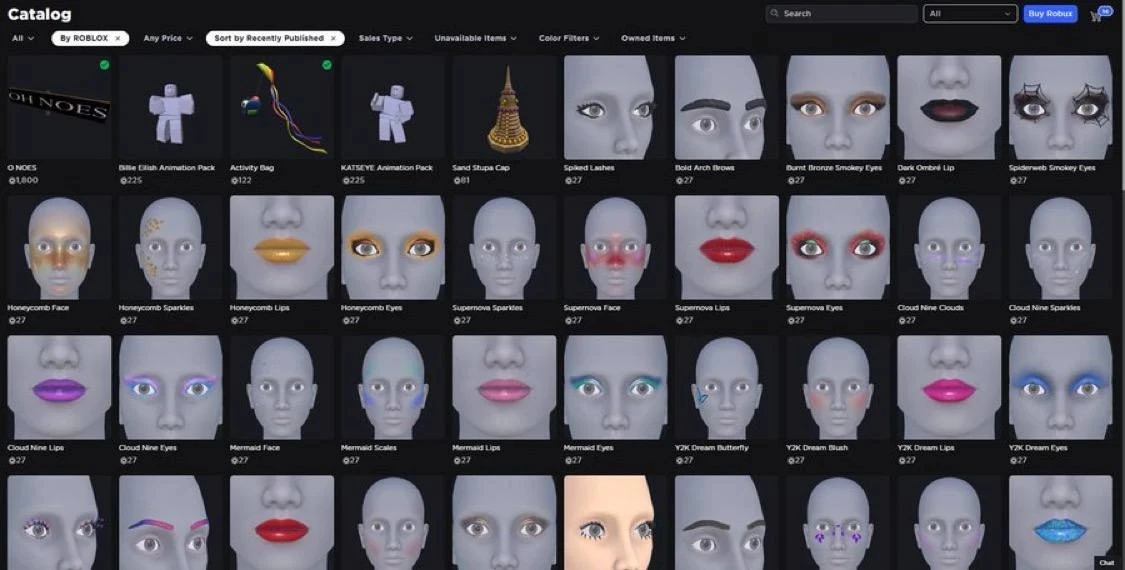
Task: Open the All category dropdown beside search
Action: 970,14
